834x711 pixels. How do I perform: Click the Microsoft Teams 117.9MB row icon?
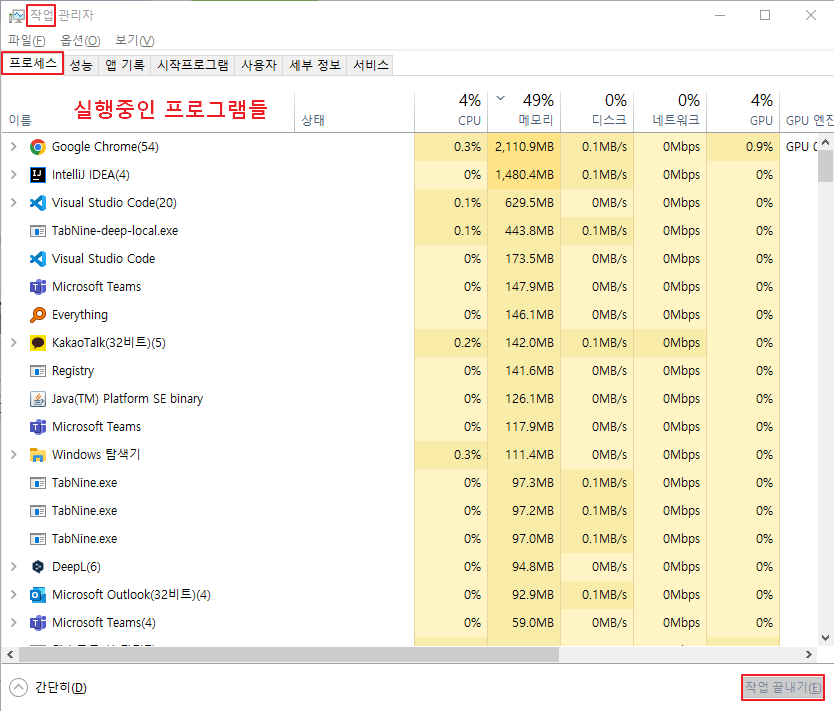[x=38, y=426]
